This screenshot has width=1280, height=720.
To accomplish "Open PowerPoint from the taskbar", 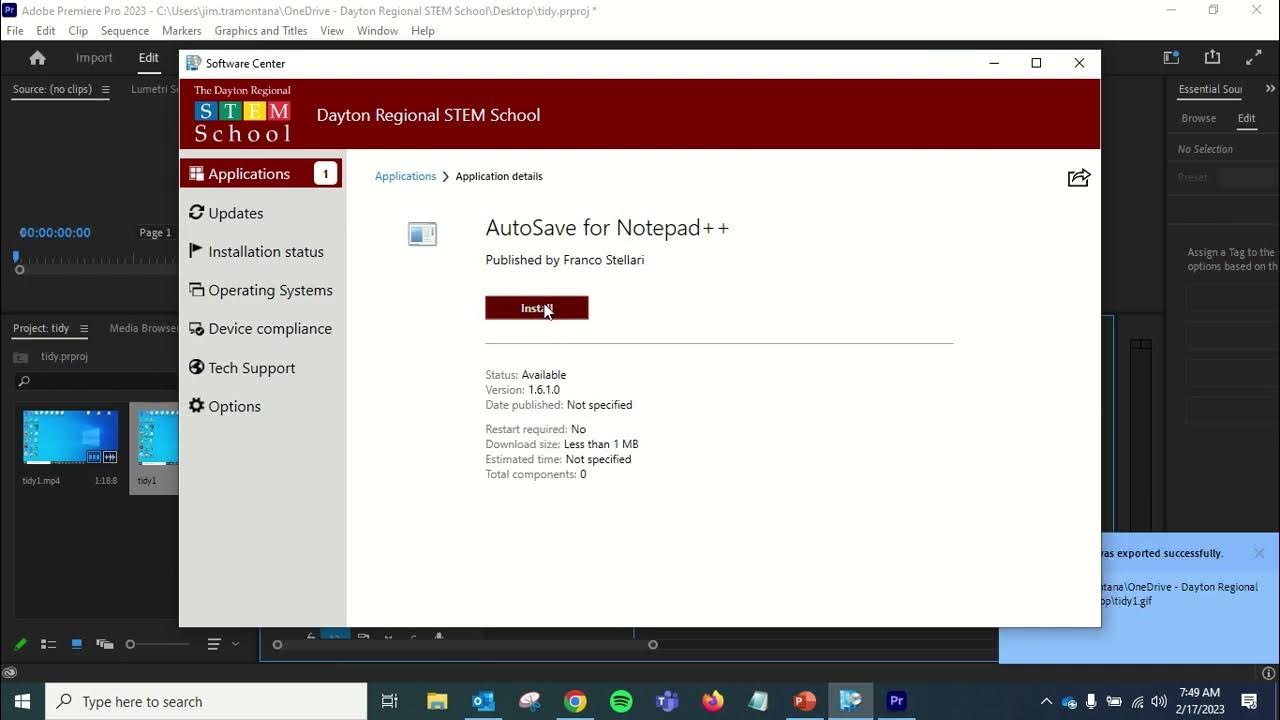I will 805,701.
